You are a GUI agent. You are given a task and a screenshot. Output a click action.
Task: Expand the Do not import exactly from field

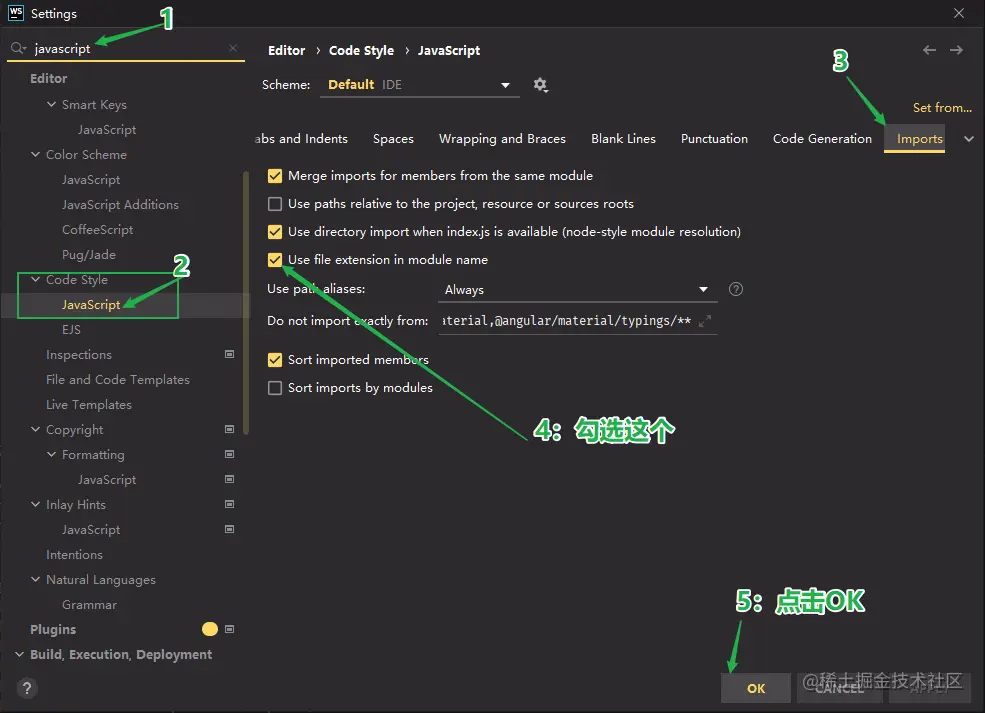point(705,321)
